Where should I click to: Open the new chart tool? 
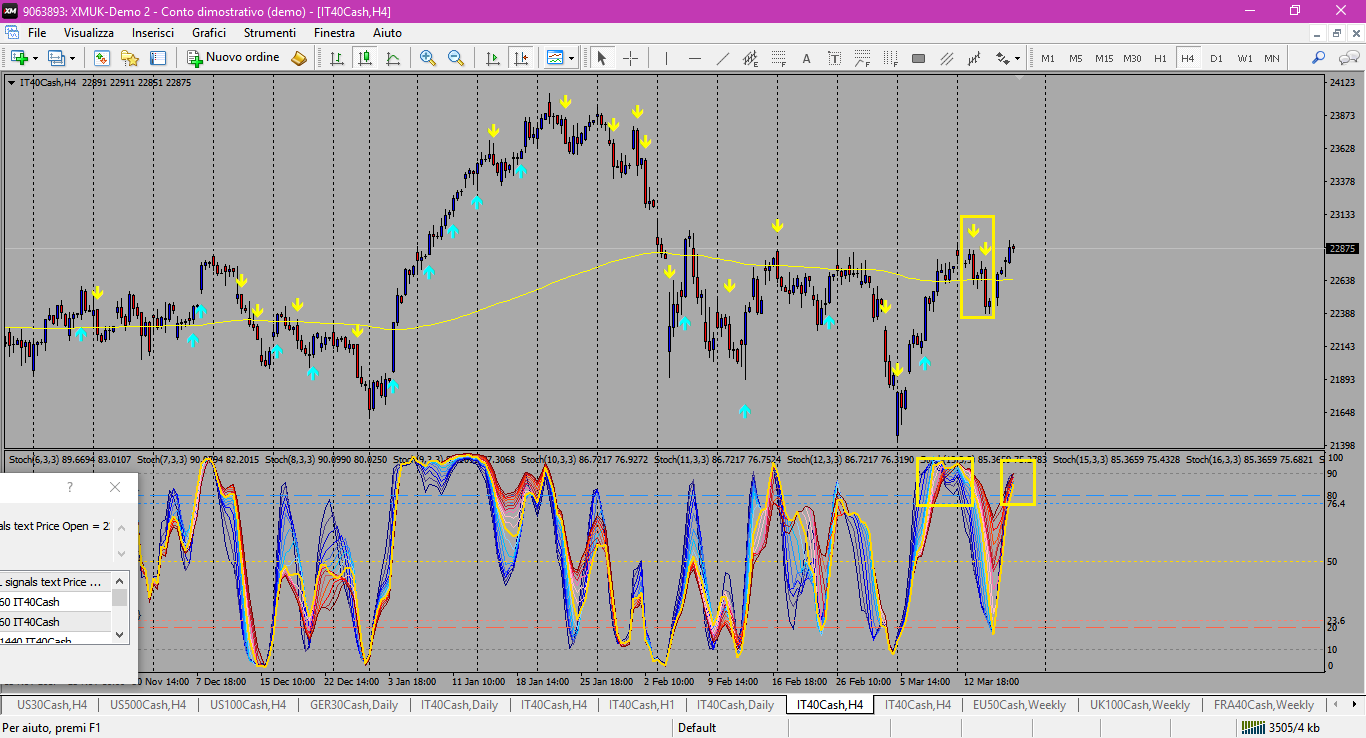point(18,58)
